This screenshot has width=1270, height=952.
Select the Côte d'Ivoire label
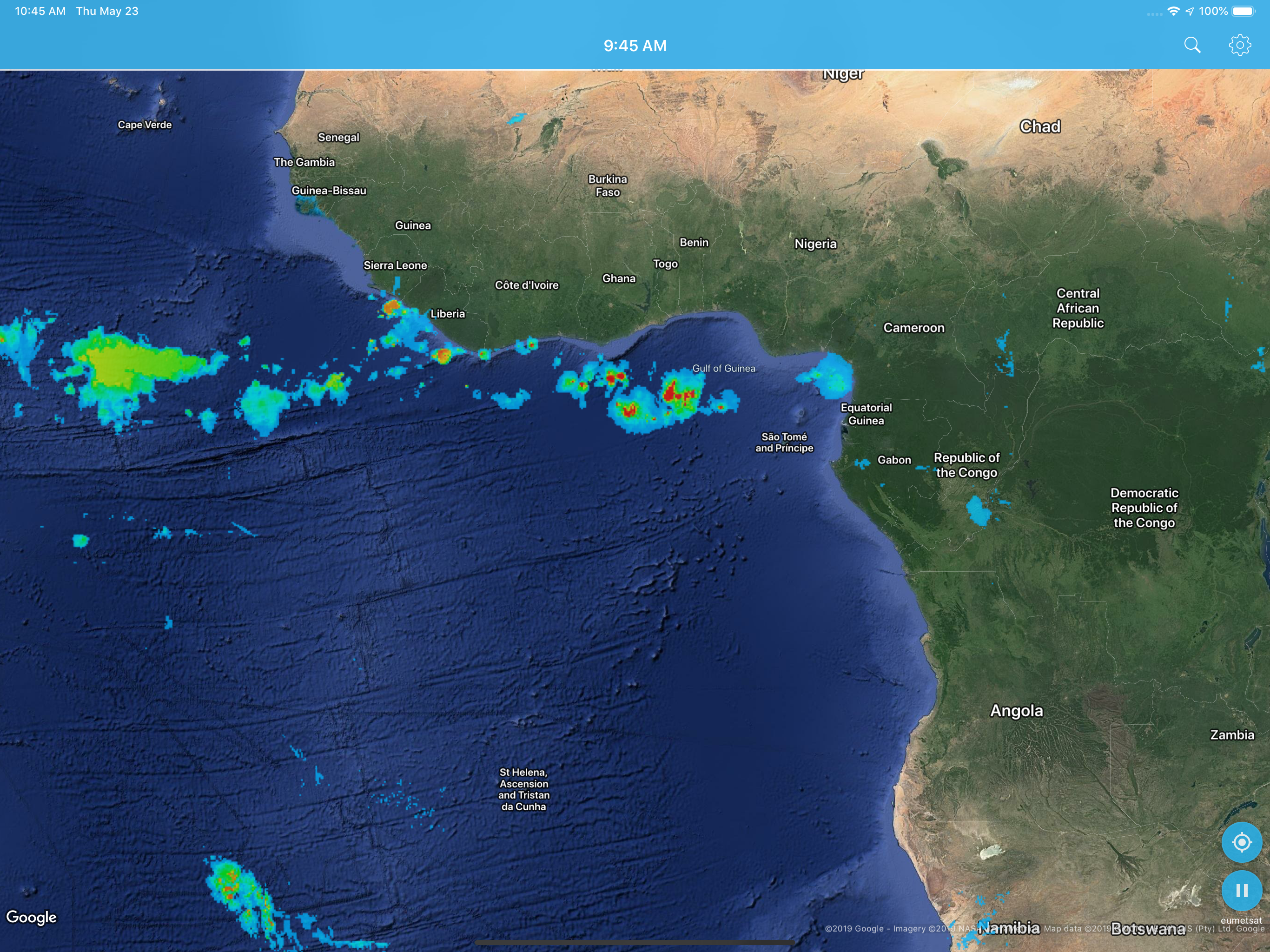pos(527,285)
